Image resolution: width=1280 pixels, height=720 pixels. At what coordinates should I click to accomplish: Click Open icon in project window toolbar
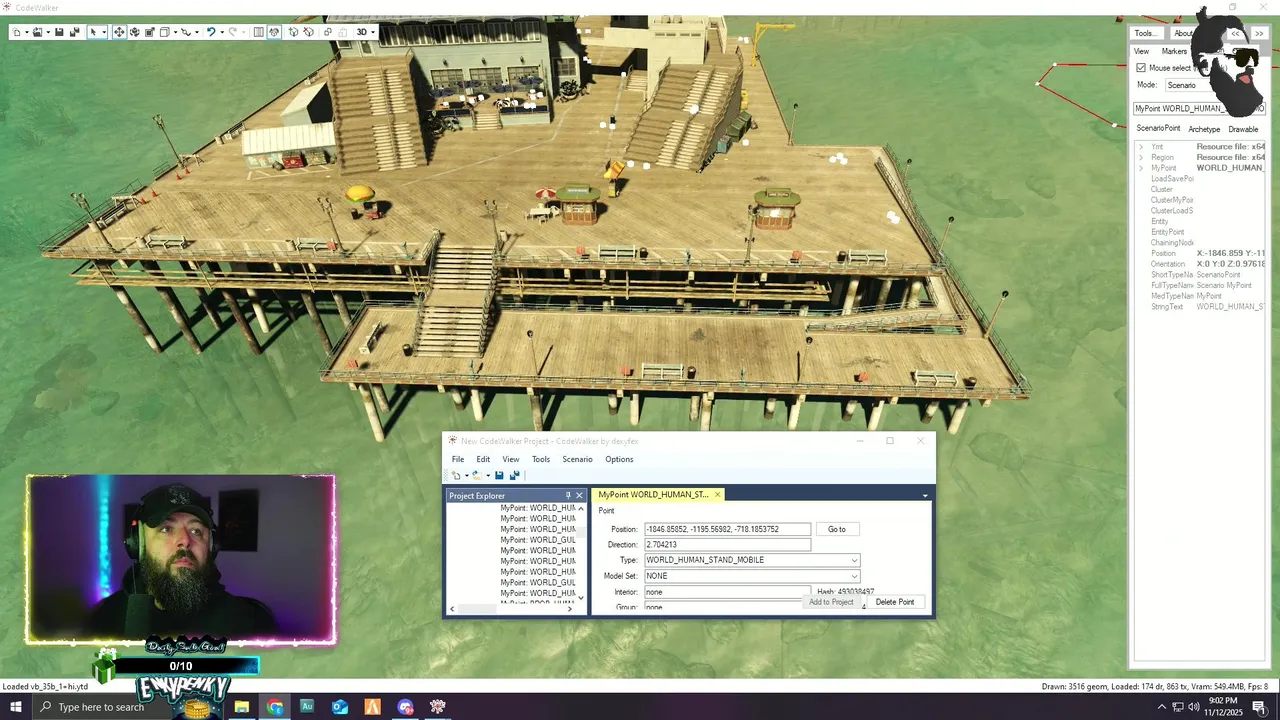(477, 475)
